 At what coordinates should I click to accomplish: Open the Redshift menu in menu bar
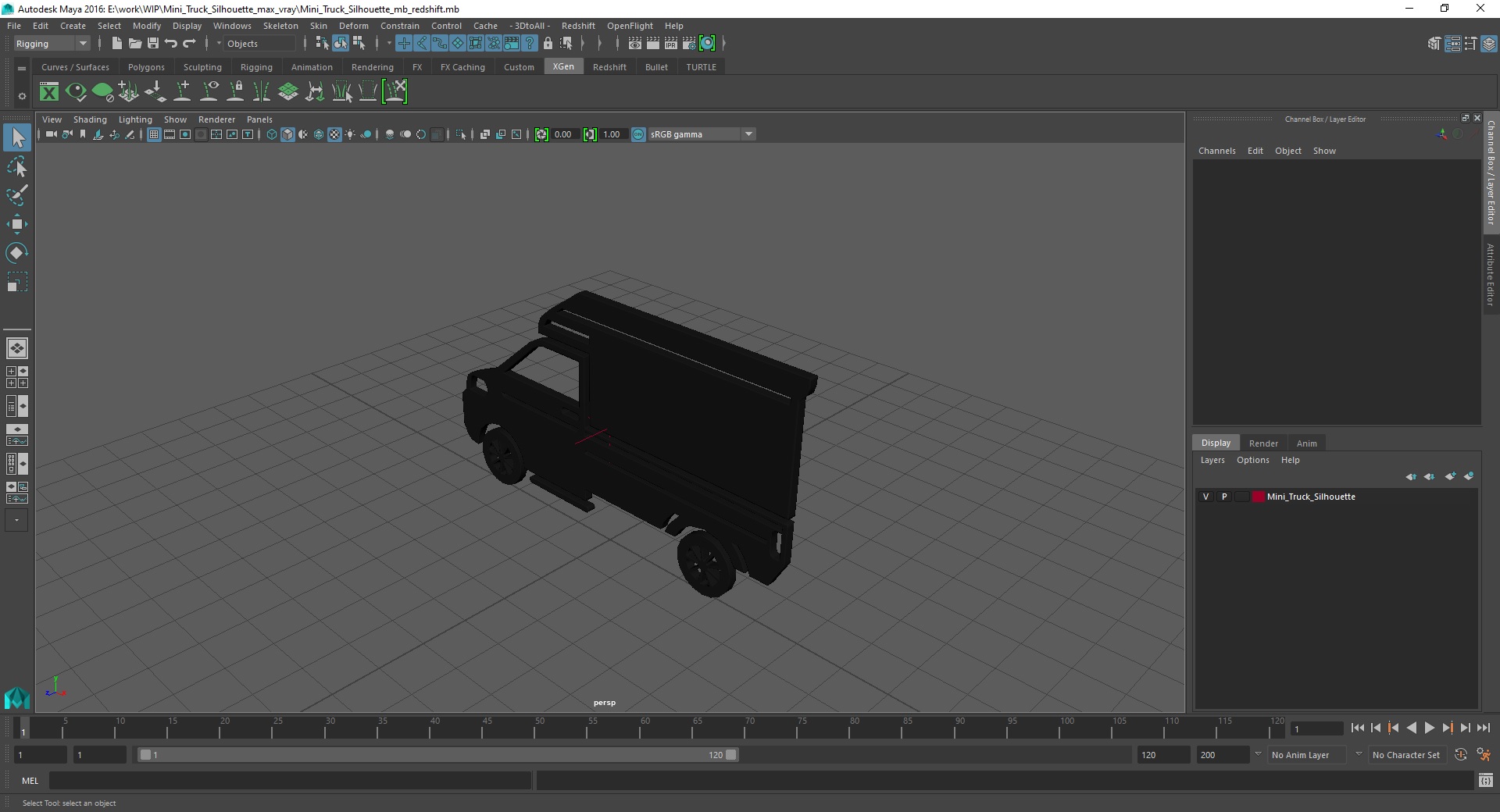click(x=578, y=26)
